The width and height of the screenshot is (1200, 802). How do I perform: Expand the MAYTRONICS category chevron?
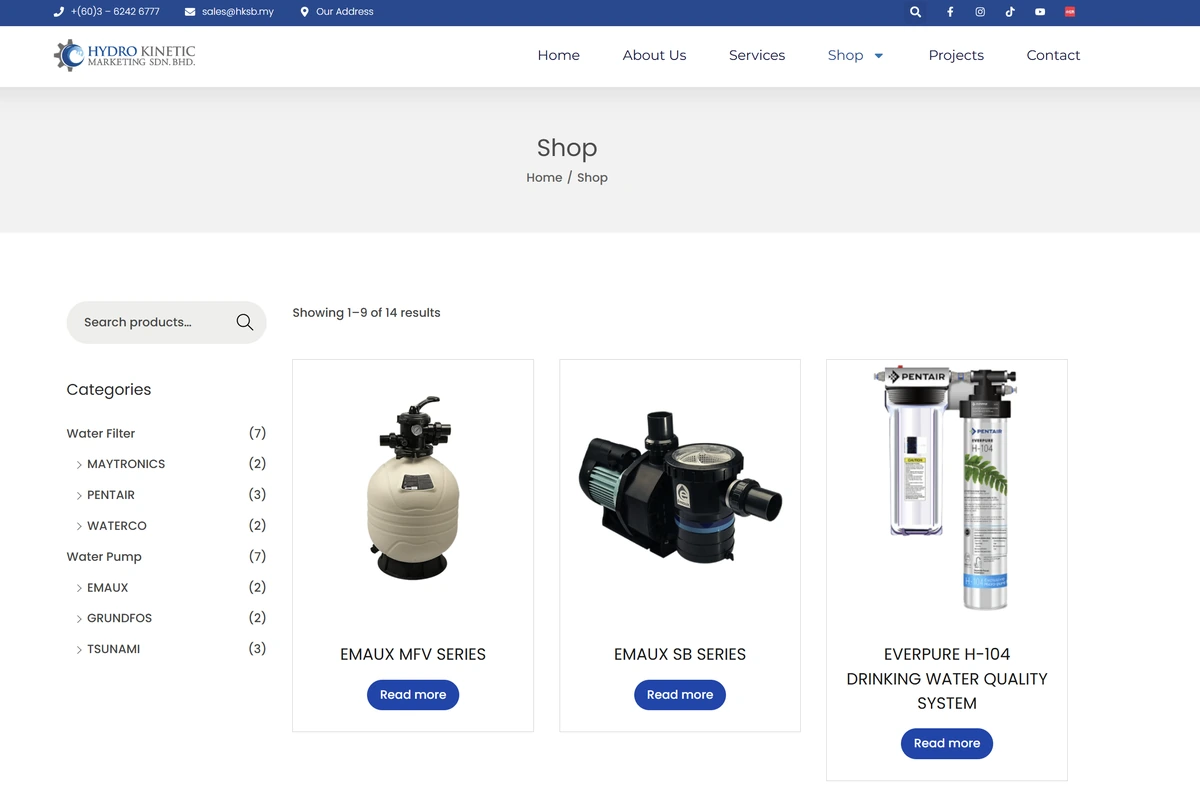[x=79, y=465]
